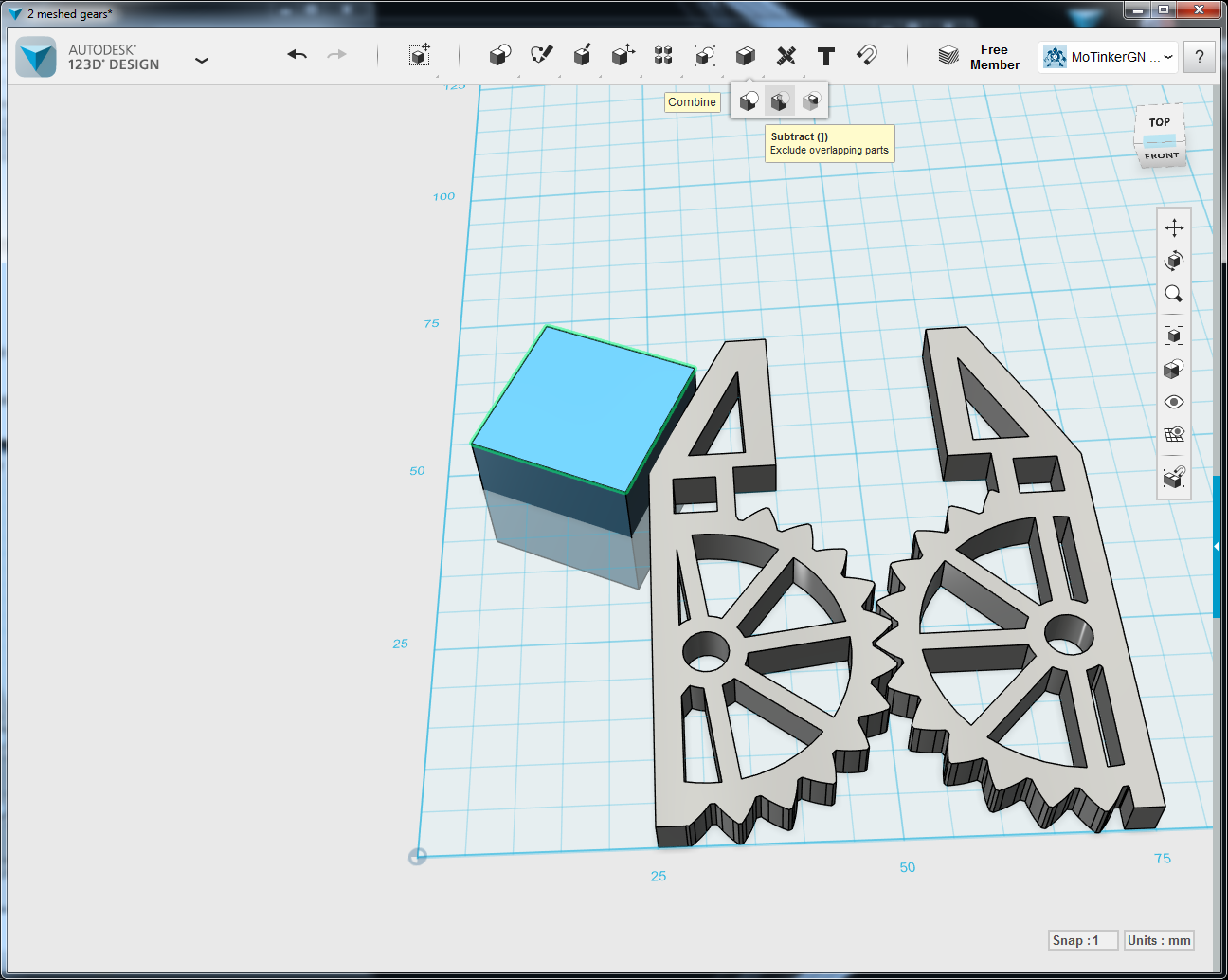Click the Fit view to screen icon
The height and width of the screenshot is (980, 1228).
click(x=1174, y=335)
